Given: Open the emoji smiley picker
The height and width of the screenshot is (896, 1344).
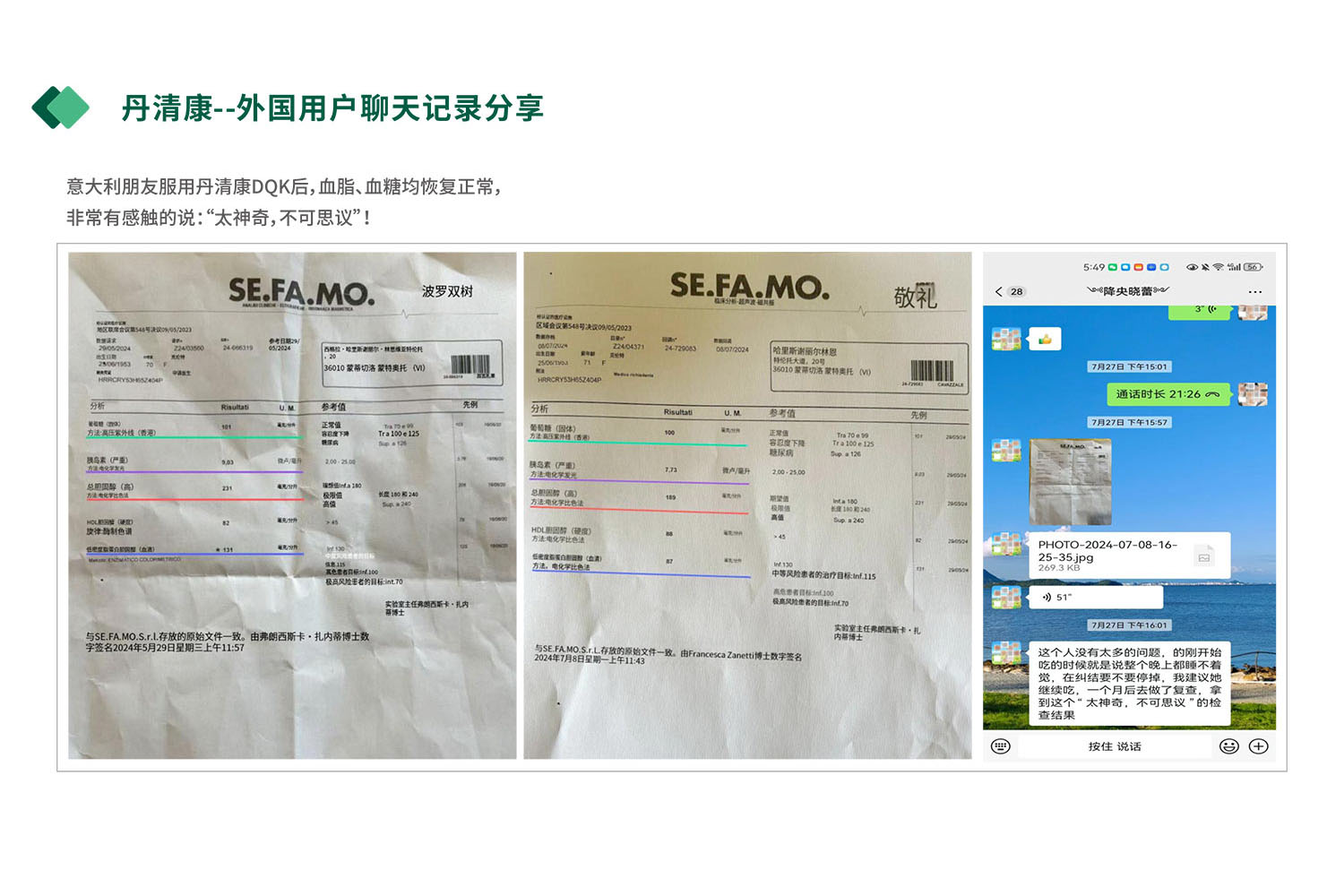Looking at the screenshot, I should pyautogui.click(x=1229, y=746).
